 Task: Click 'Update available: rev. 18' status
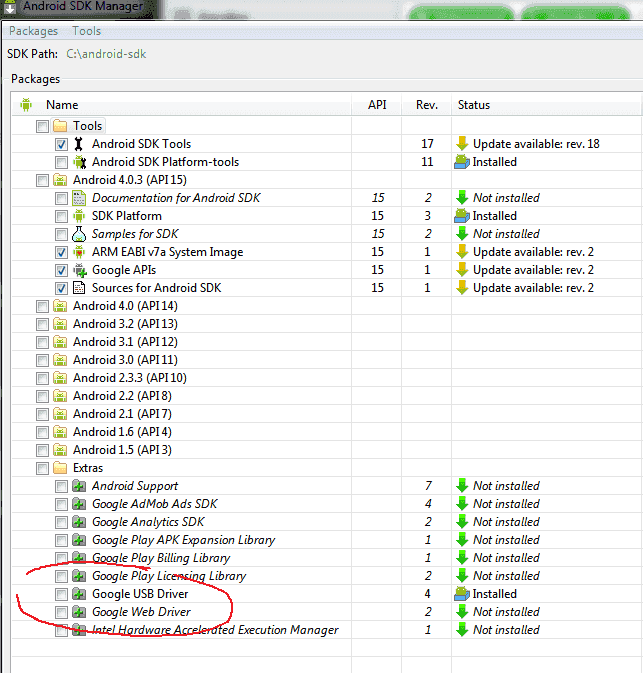[x=536, y=144]
